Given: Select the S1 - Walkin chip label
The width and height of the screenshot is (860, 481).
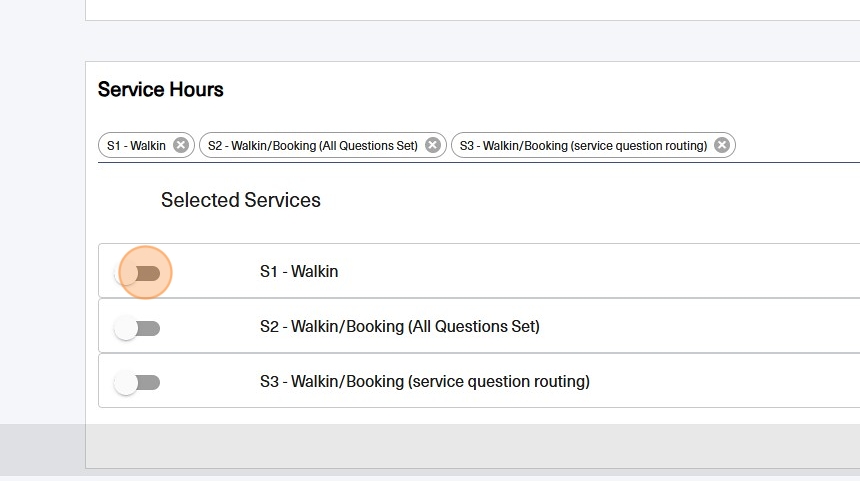Looking at the screenshot, I should [136, 146].
